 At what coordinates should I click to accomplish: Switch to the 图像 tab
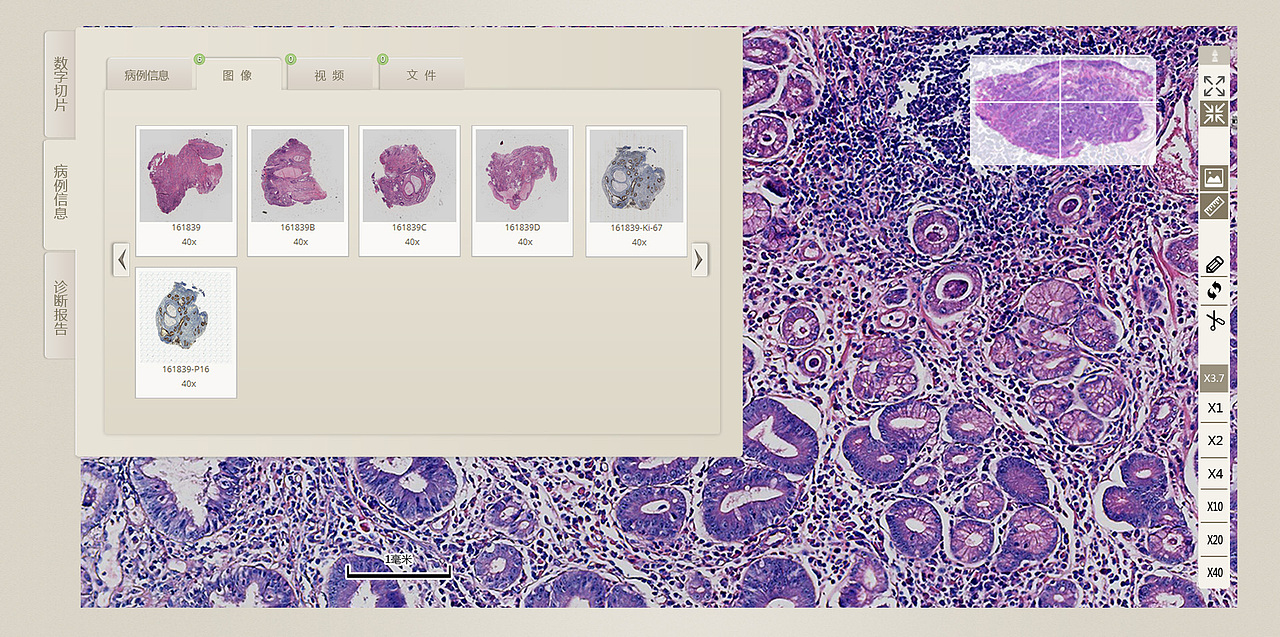[x=238, y=75]
